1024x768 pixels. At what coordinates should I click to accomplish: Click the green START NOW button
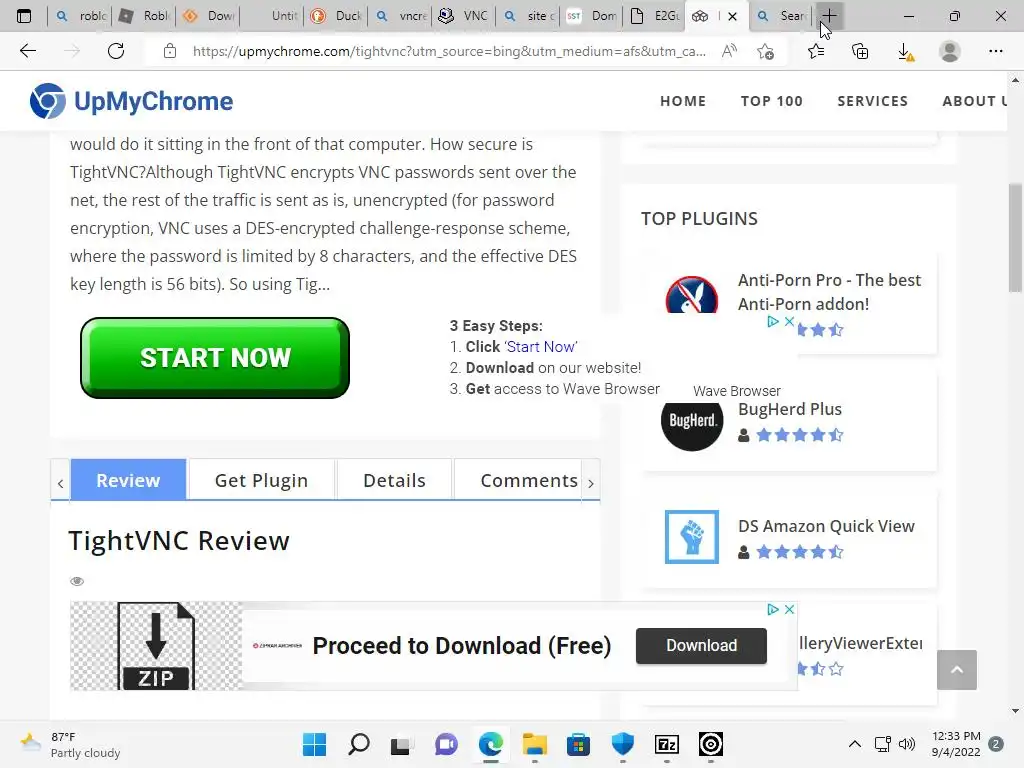pos(215,358)
